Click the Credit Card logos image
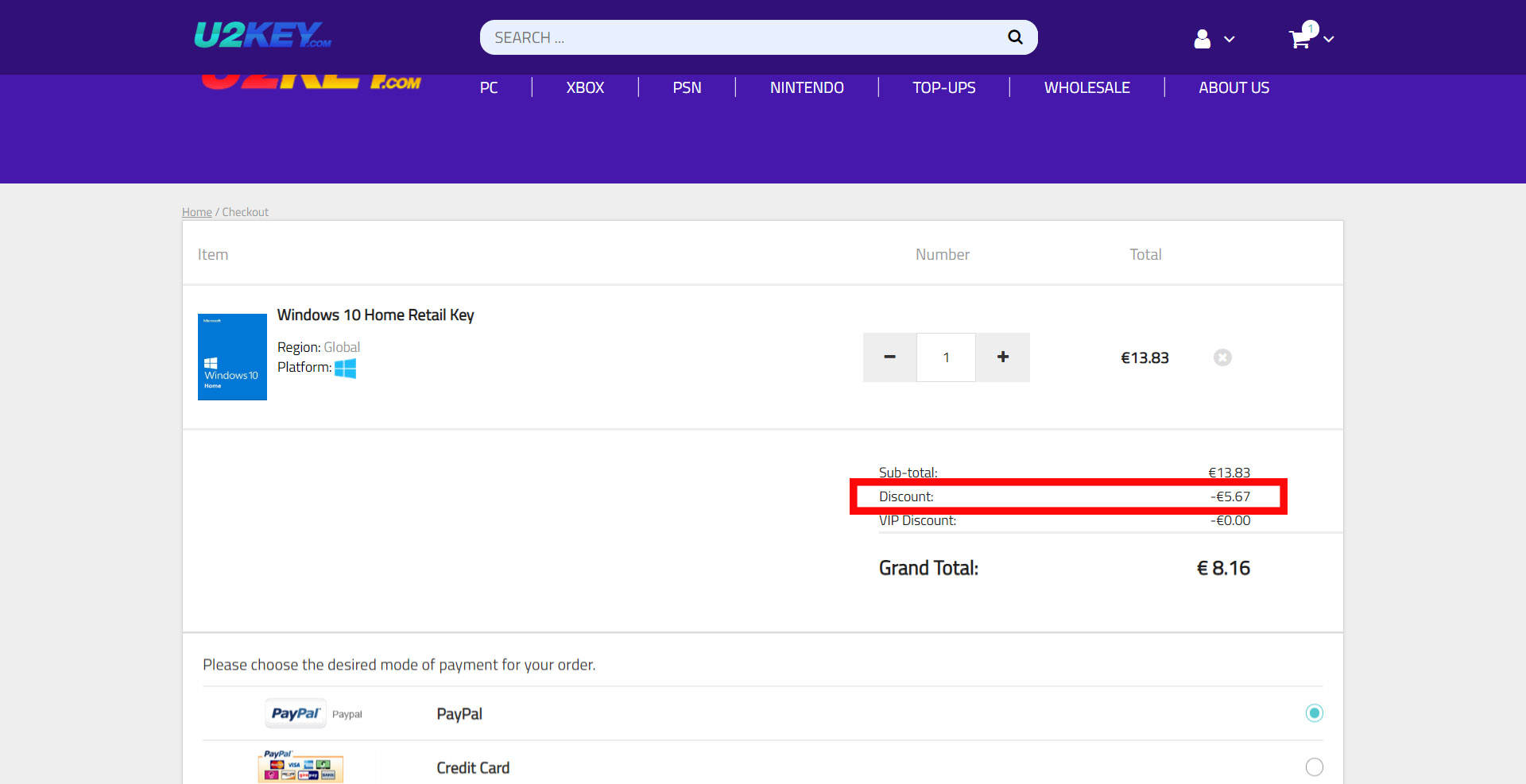This screenshot has width=1526, height=784. 300,767
